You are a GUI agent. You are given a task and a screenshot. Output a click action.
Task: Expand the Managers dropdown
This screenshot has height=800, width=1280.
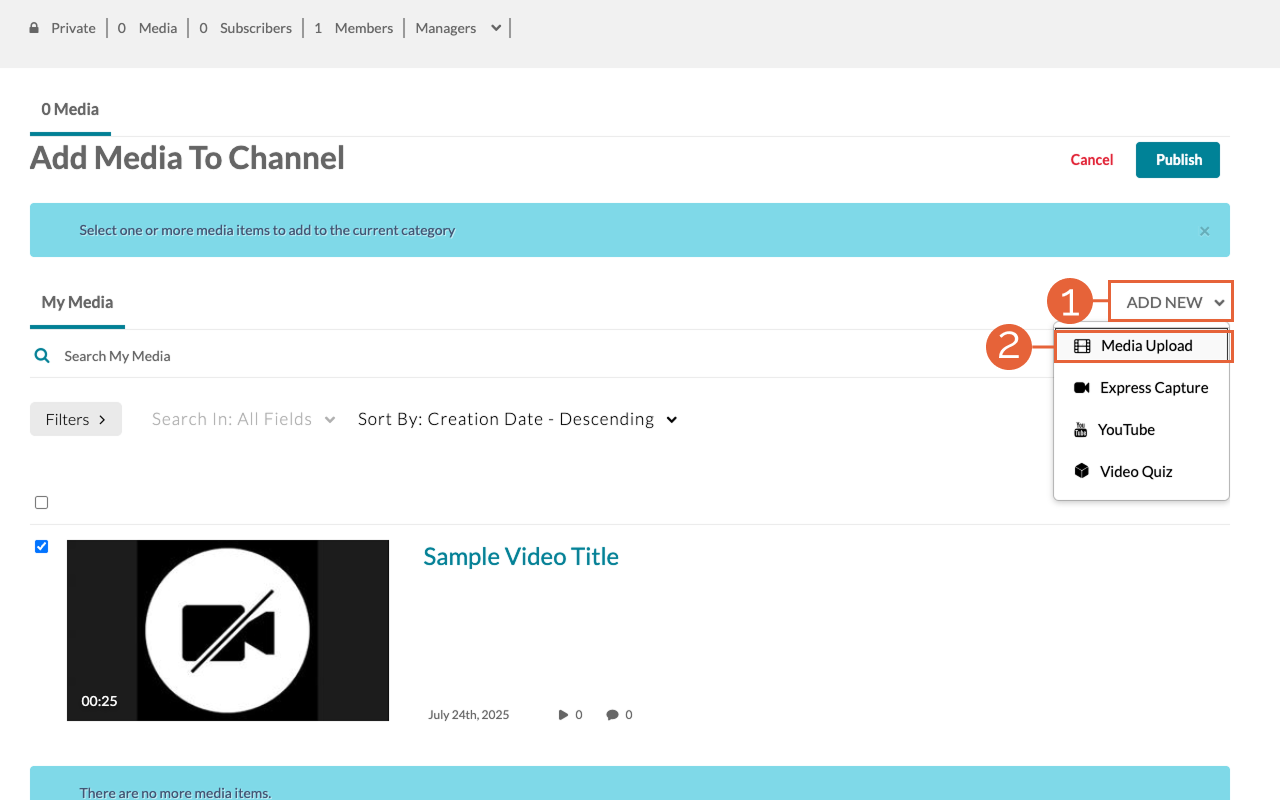[457, 28]
